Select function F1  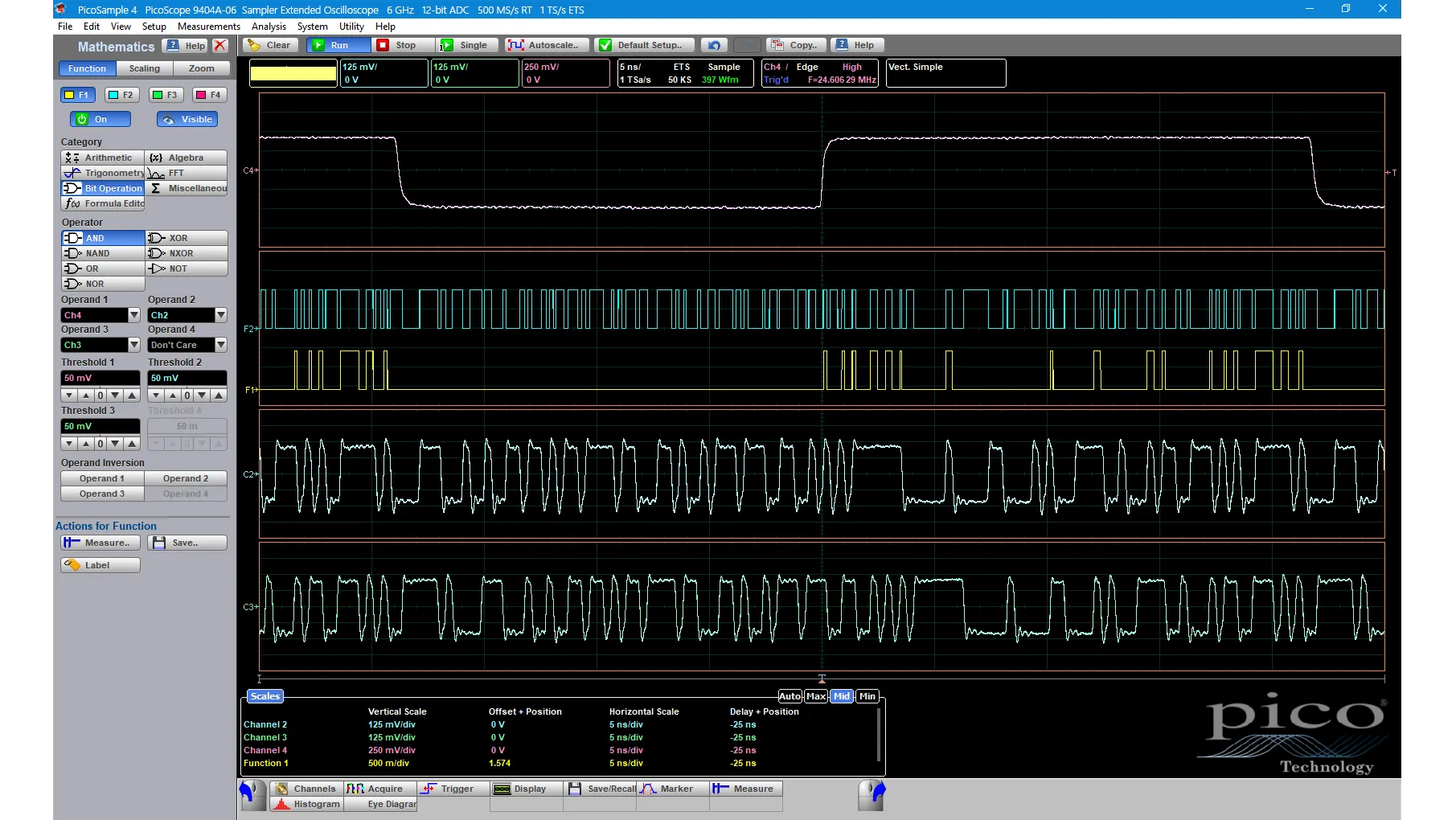(78, 95)
